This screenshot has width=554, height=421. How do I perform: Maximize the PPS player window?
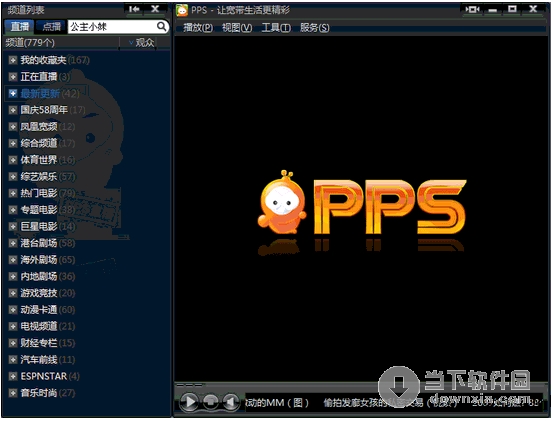click(x=512, y=10)
